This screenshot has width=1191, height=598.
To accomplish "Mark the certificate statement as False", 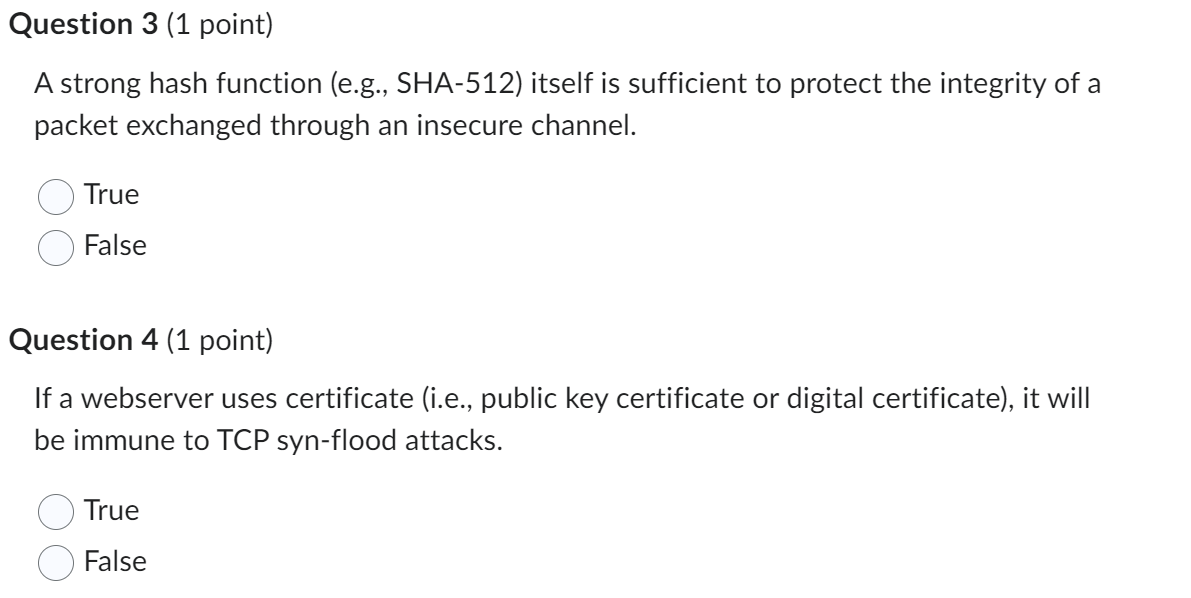I will [x=58, y=560].
